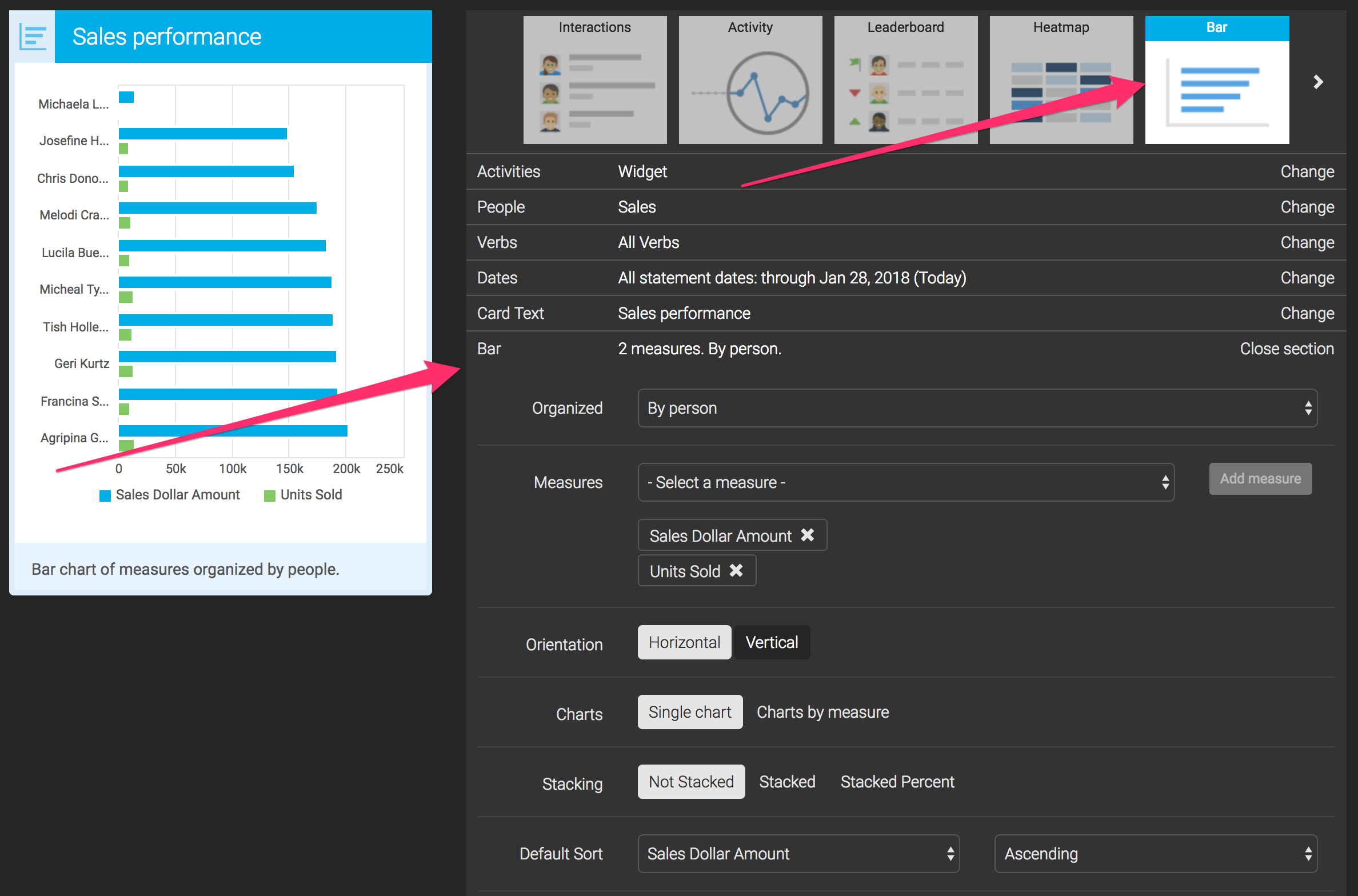
Task: Choose the Leaderboard widget type thumbnail
Action: tap(905, 80)
